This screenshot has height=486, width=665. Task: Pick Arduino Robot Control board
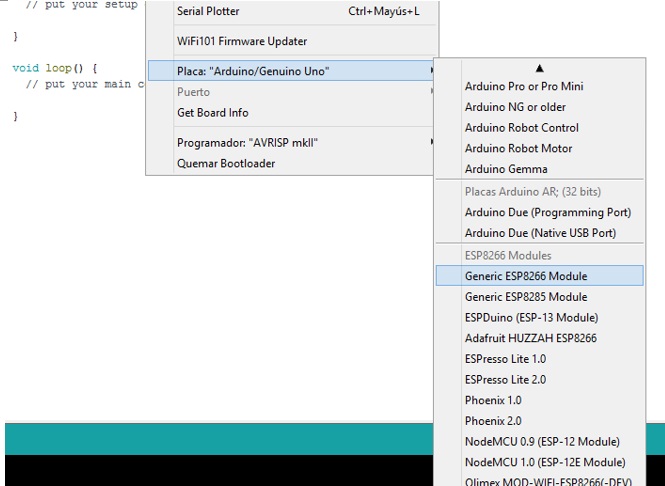pos(521,128)
